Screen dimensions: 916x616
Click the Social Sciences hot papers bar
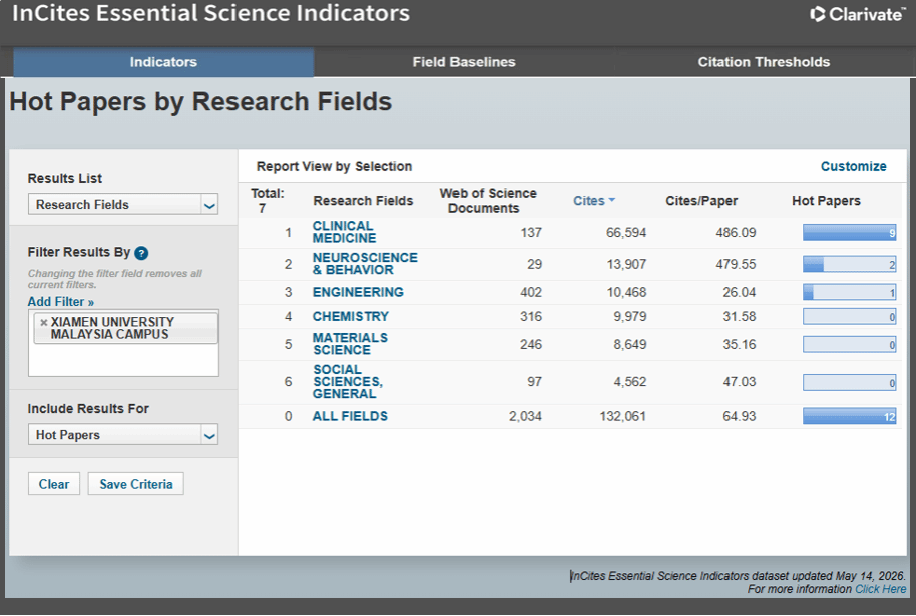849,383
